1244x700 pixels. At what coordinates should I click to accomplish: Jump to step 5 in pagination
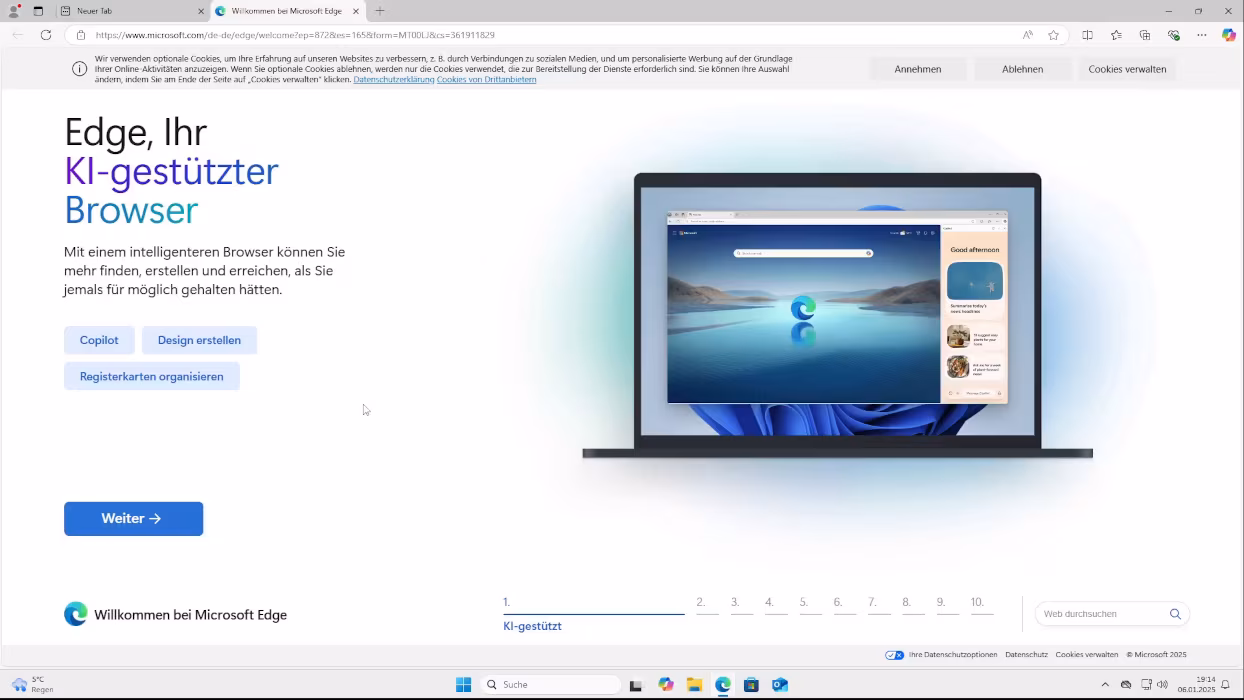pos(804,603)
